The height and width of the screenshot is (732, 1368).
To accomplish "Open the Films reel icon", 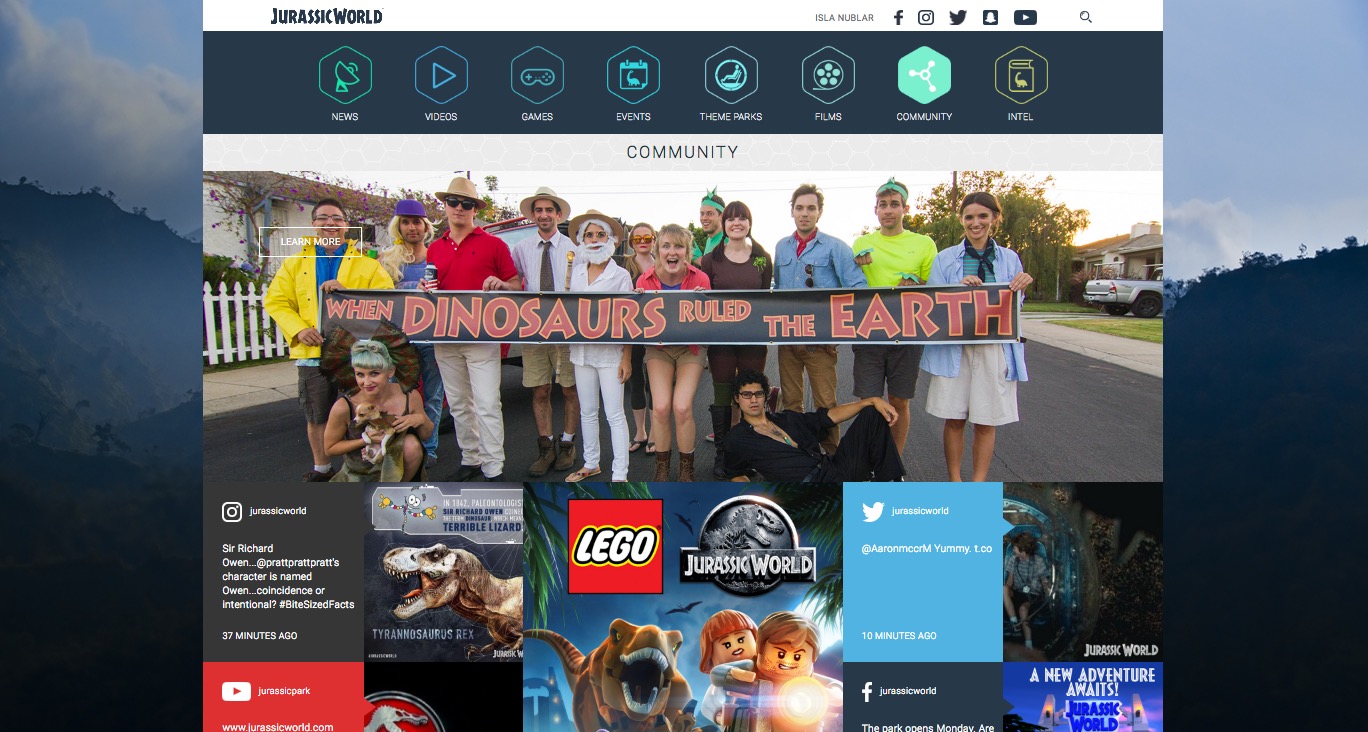I will (x=828, y=75).
